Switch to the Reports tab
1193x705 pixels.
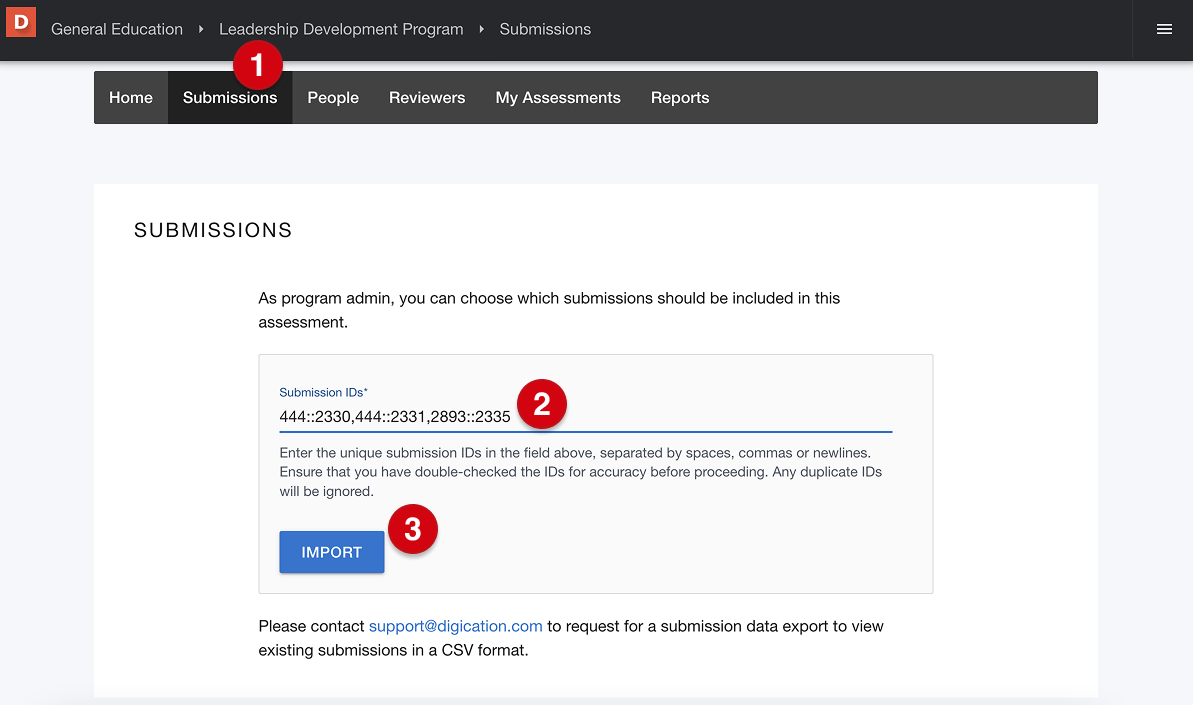point(680,98)
